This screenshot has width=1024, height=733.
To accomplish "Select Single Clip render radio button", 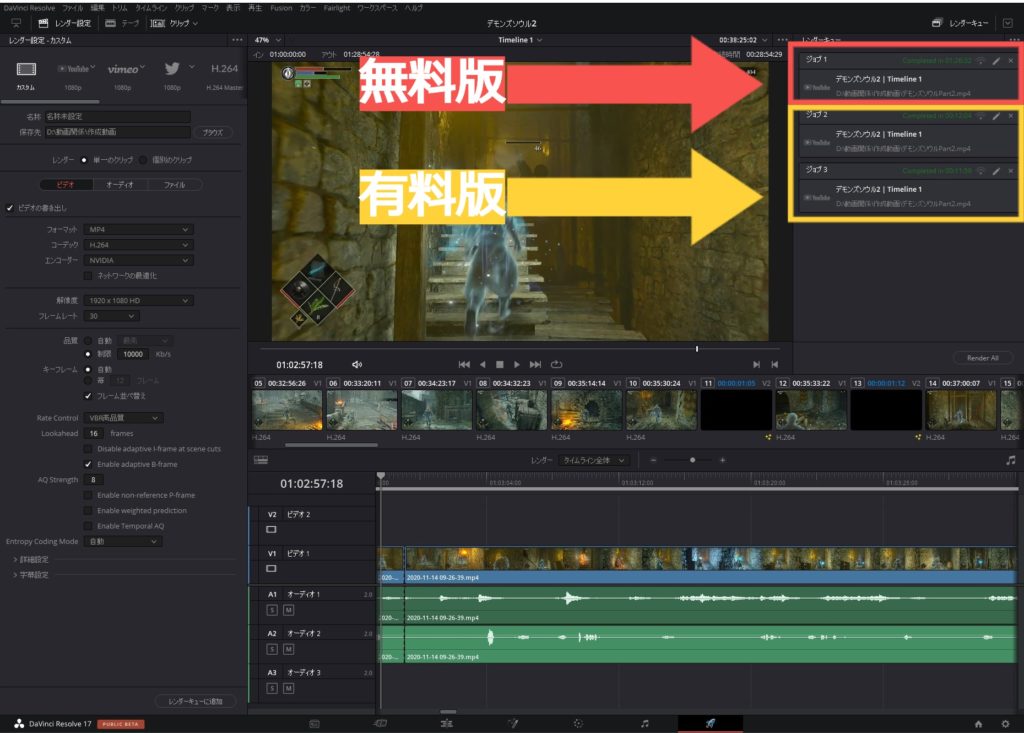I will coord(84,160).
